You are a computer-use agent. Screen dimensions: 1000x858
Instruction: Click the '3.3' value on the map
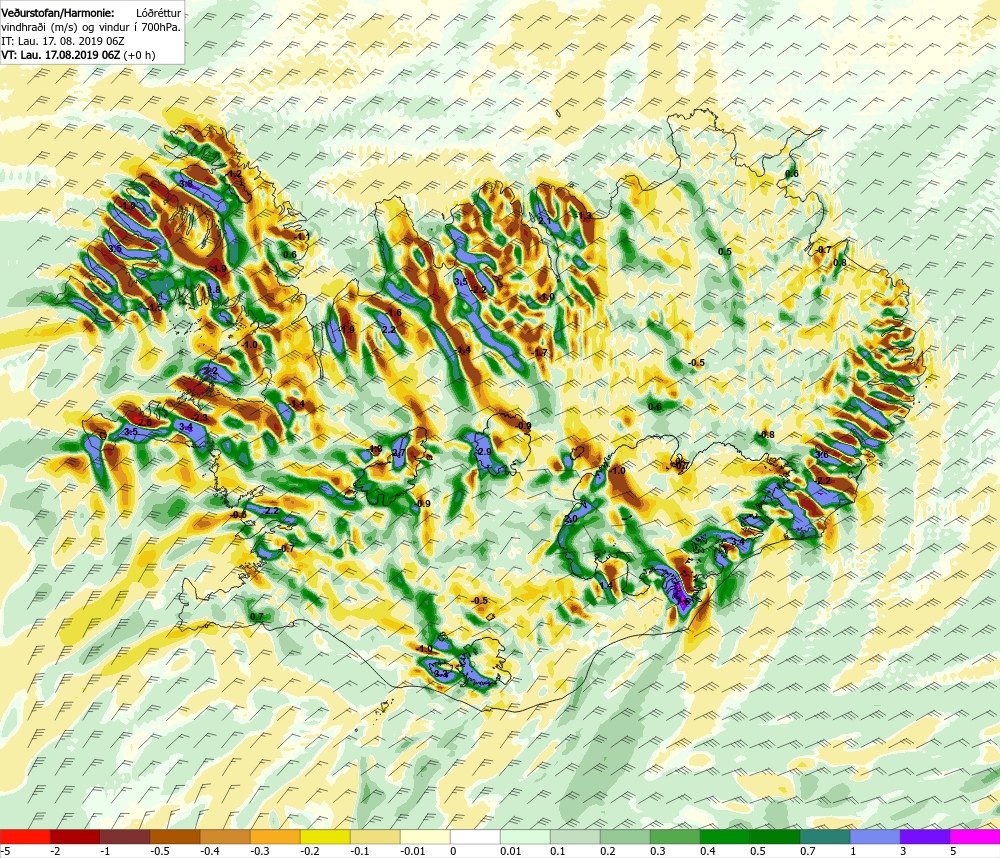click(x=441, y=674)
